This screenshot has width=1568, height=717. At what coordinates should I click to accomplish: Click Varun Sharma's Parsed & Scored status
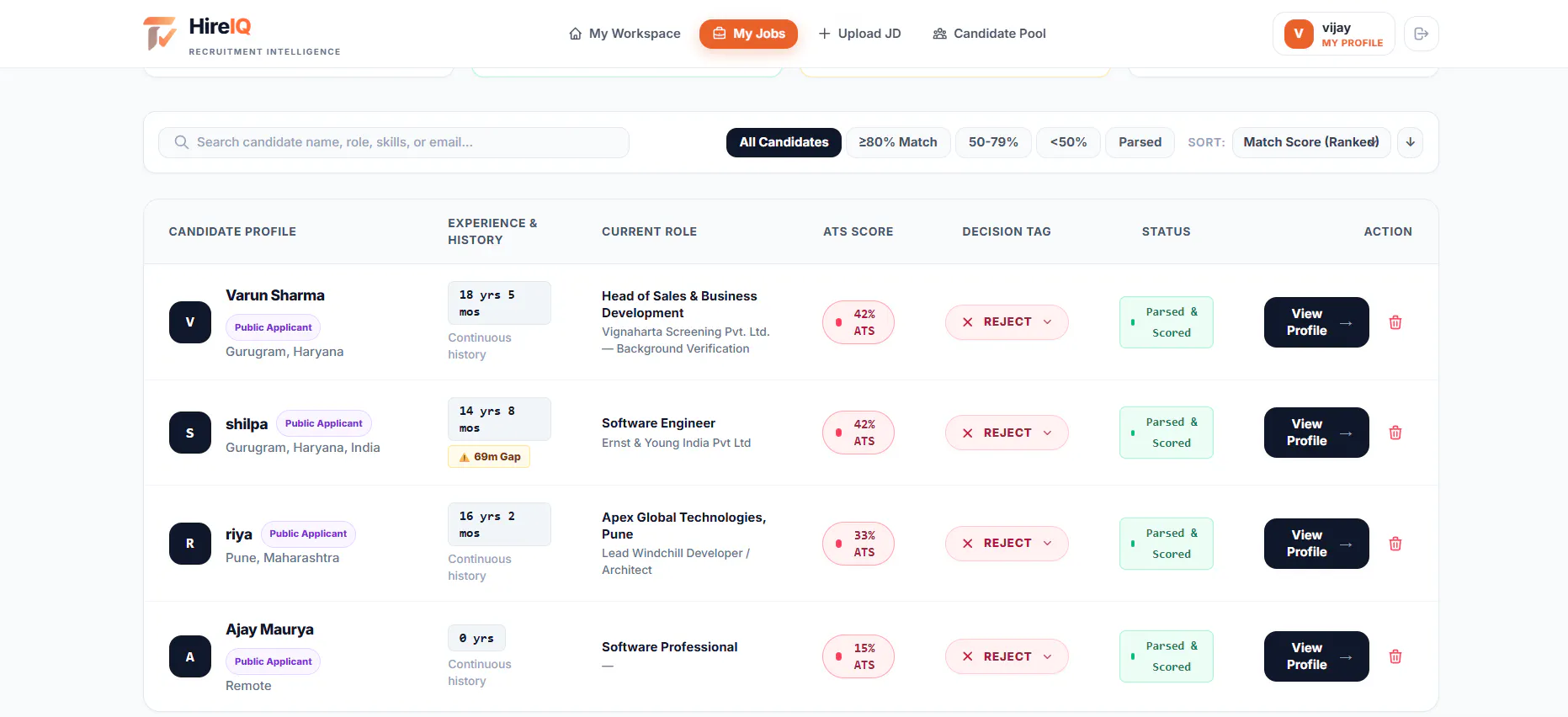(1167, 322)
